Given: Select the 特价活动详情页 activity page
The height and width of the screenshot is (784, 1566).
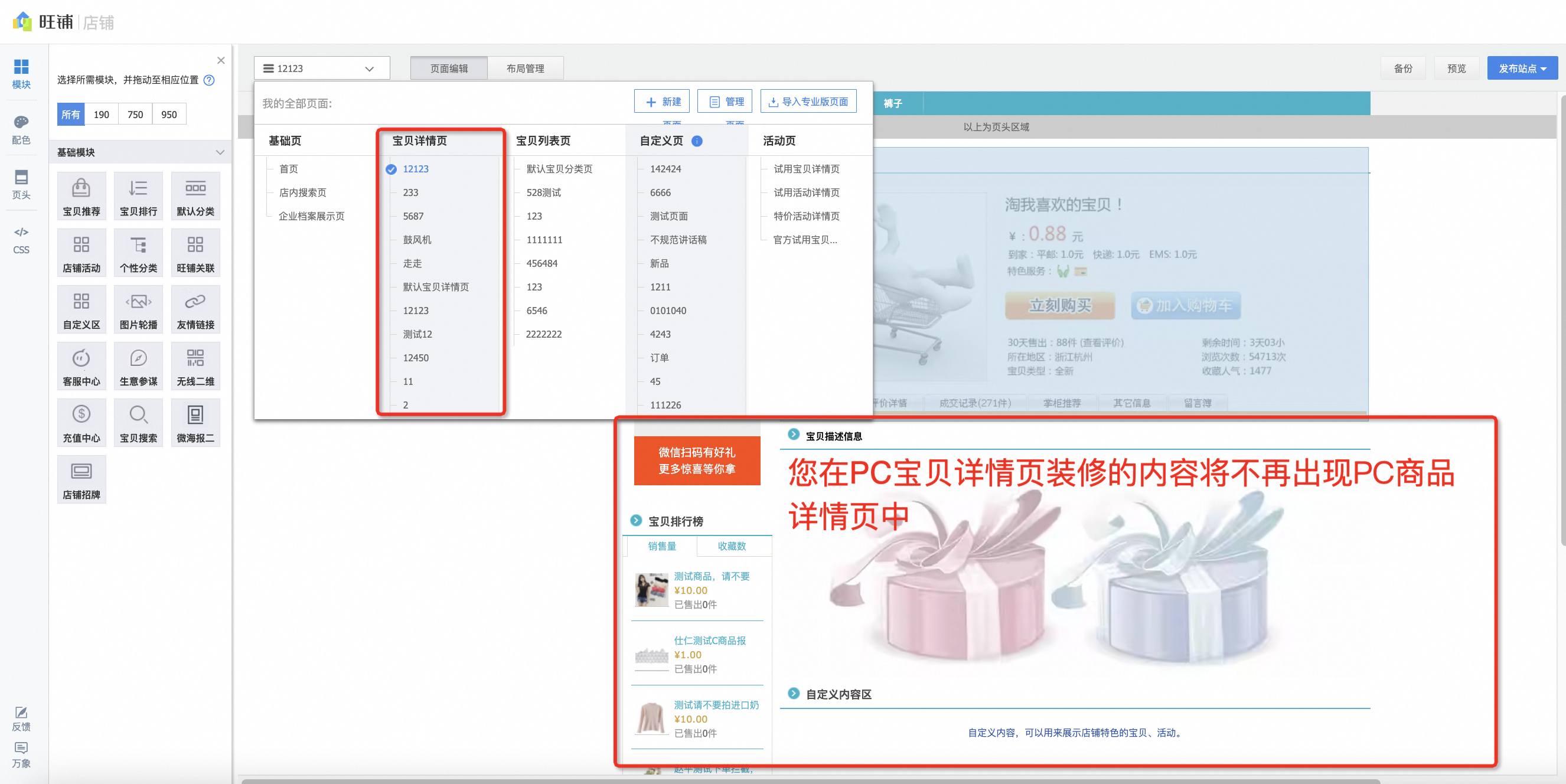Looking at the screenshot, I should click(806, 216).
